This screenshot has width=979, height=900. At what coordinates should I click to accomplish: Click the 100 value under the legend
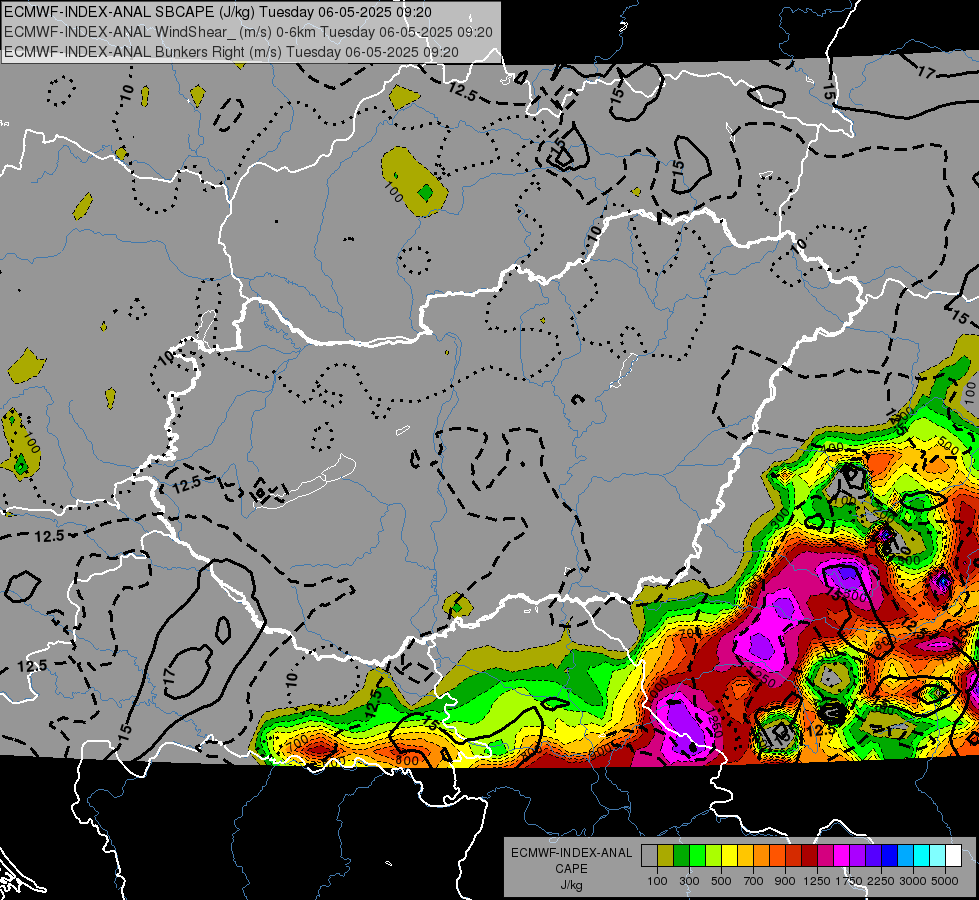657,881
